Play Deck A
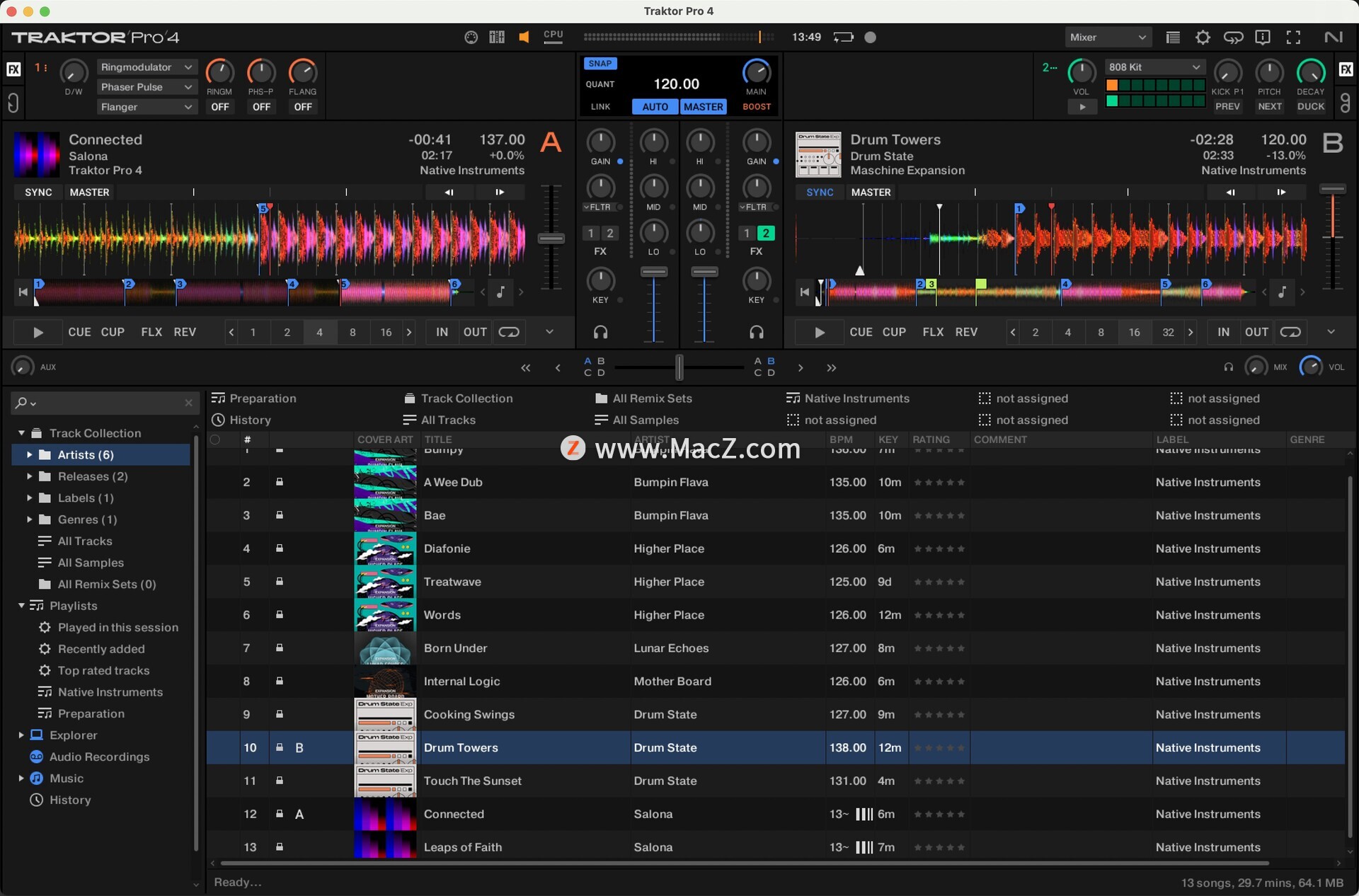The height and width of the screenshot is (896, 1359). coord(38,332)
